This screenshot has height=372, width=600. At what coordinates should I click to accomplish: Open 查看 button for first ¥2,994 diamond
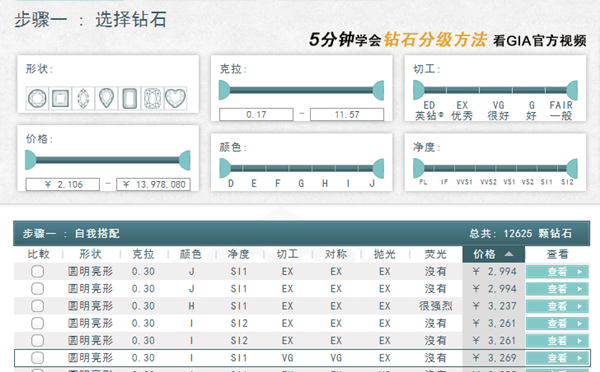pos(557,272)
